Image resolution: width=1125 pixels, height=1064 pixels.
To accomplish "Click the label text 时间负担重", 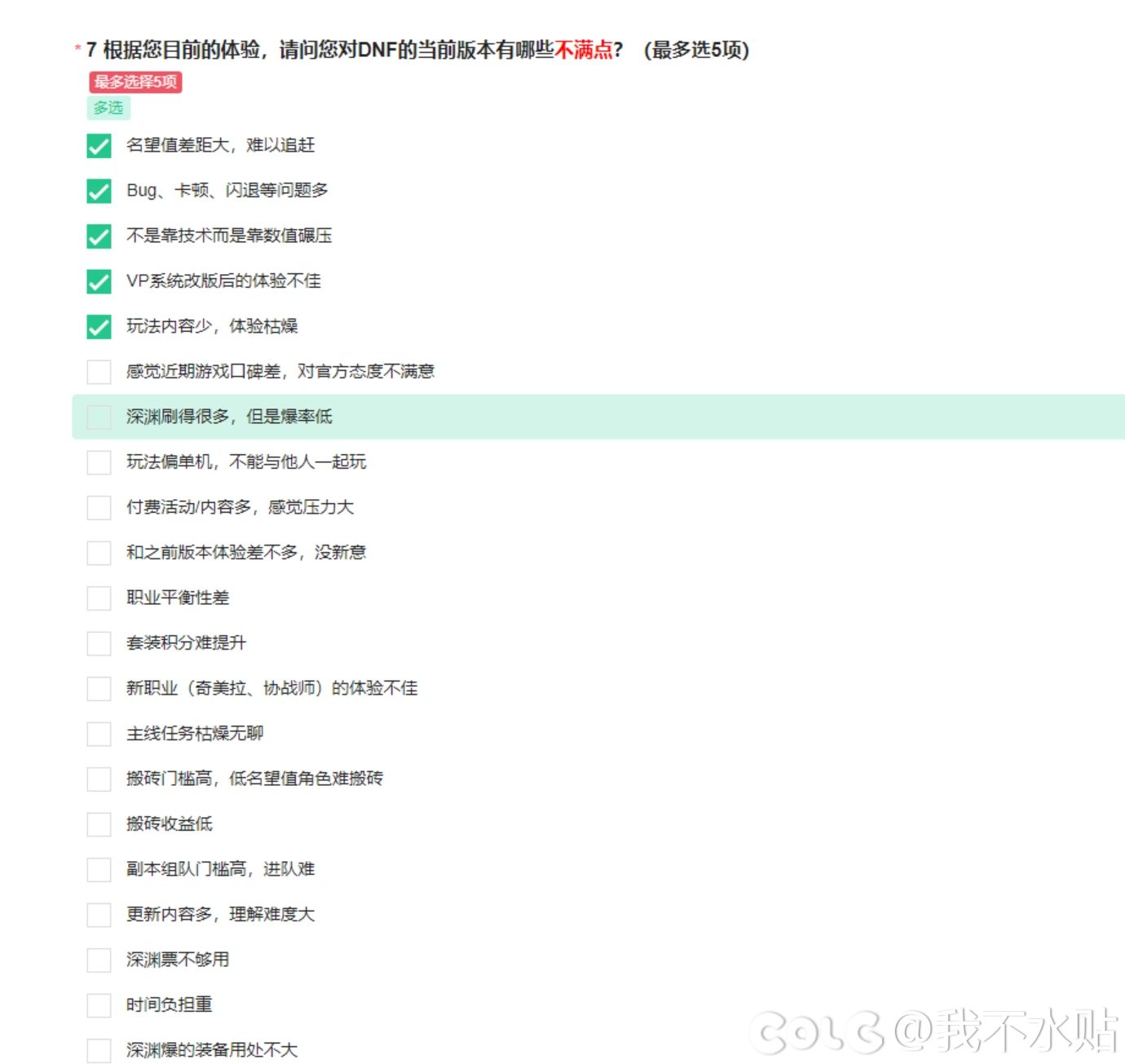I will (169, 1004).
